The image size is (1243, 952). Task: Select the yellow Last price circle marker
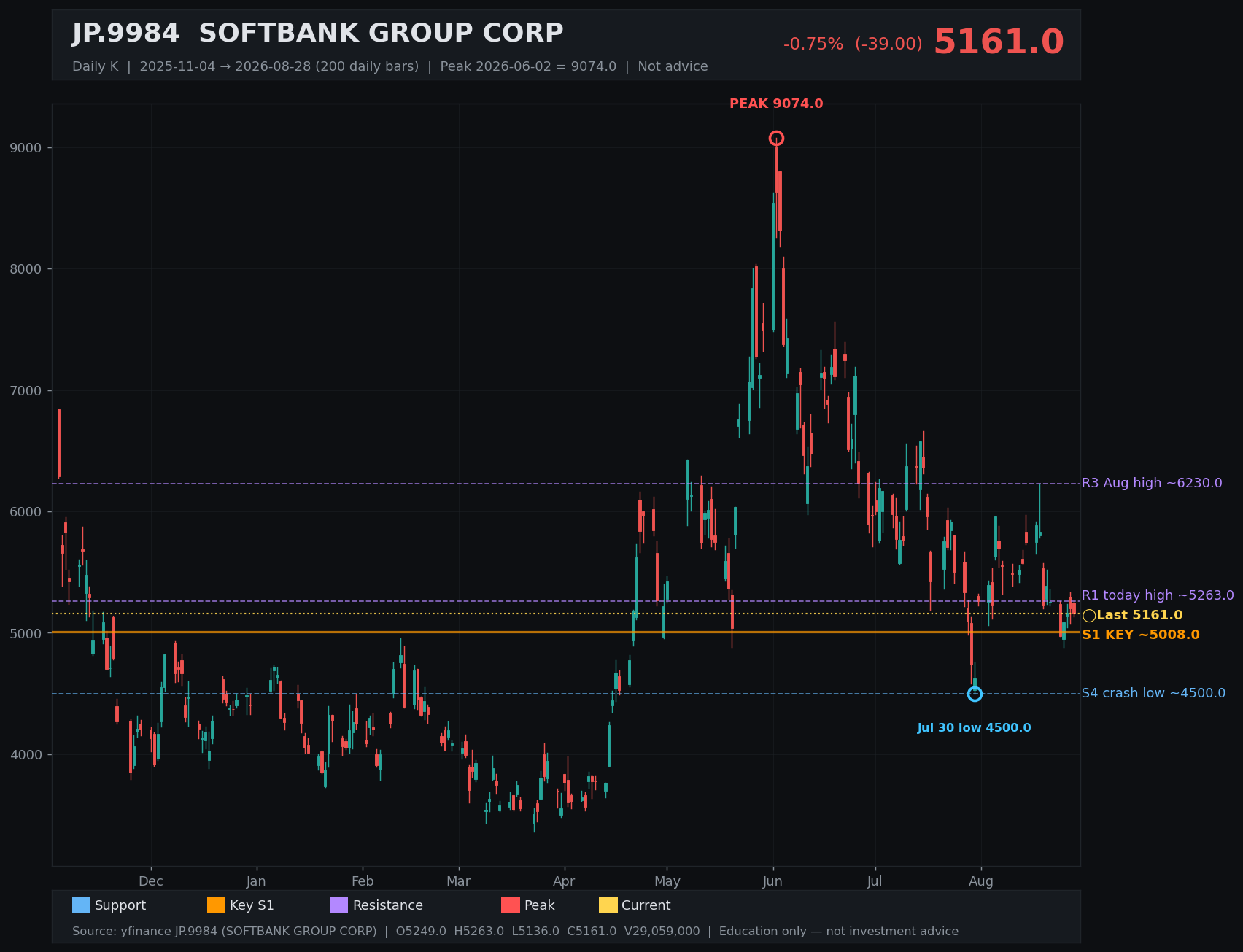click(1089, 616)
